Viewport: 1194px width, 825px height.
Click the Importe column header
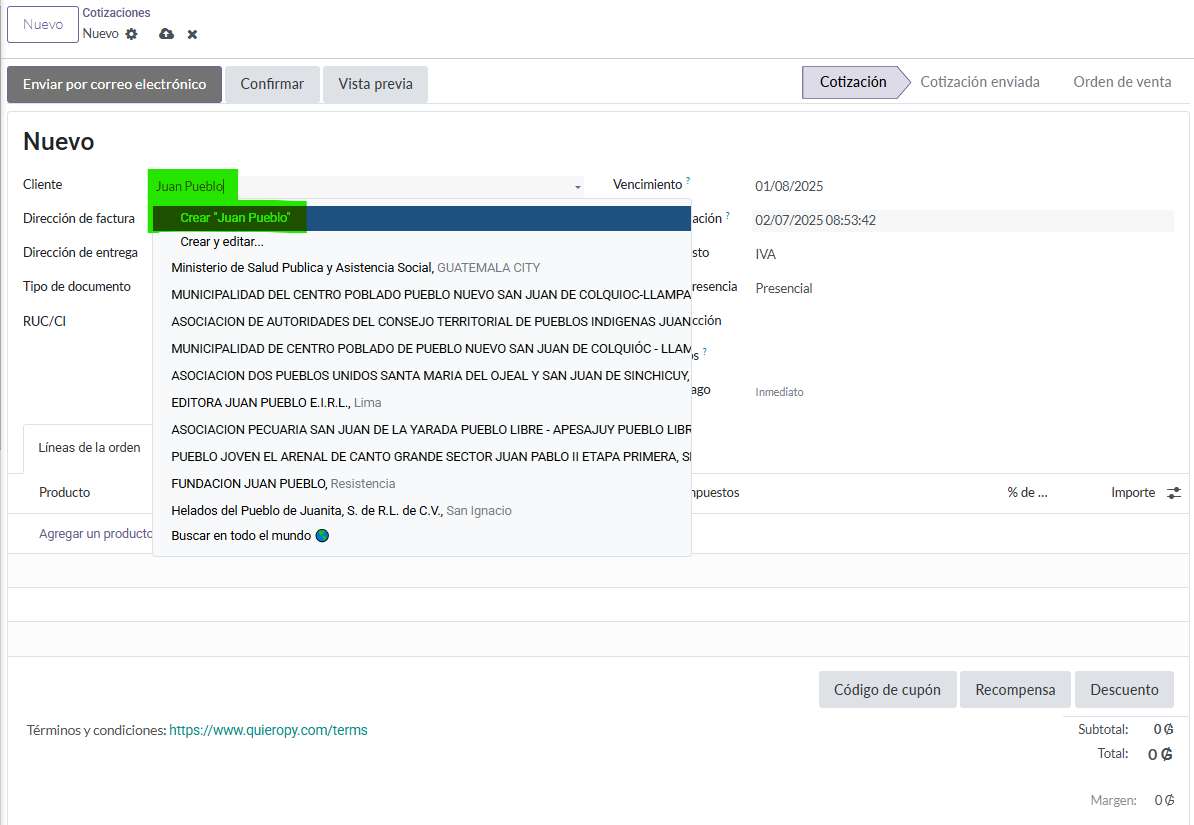(1132, 493)
